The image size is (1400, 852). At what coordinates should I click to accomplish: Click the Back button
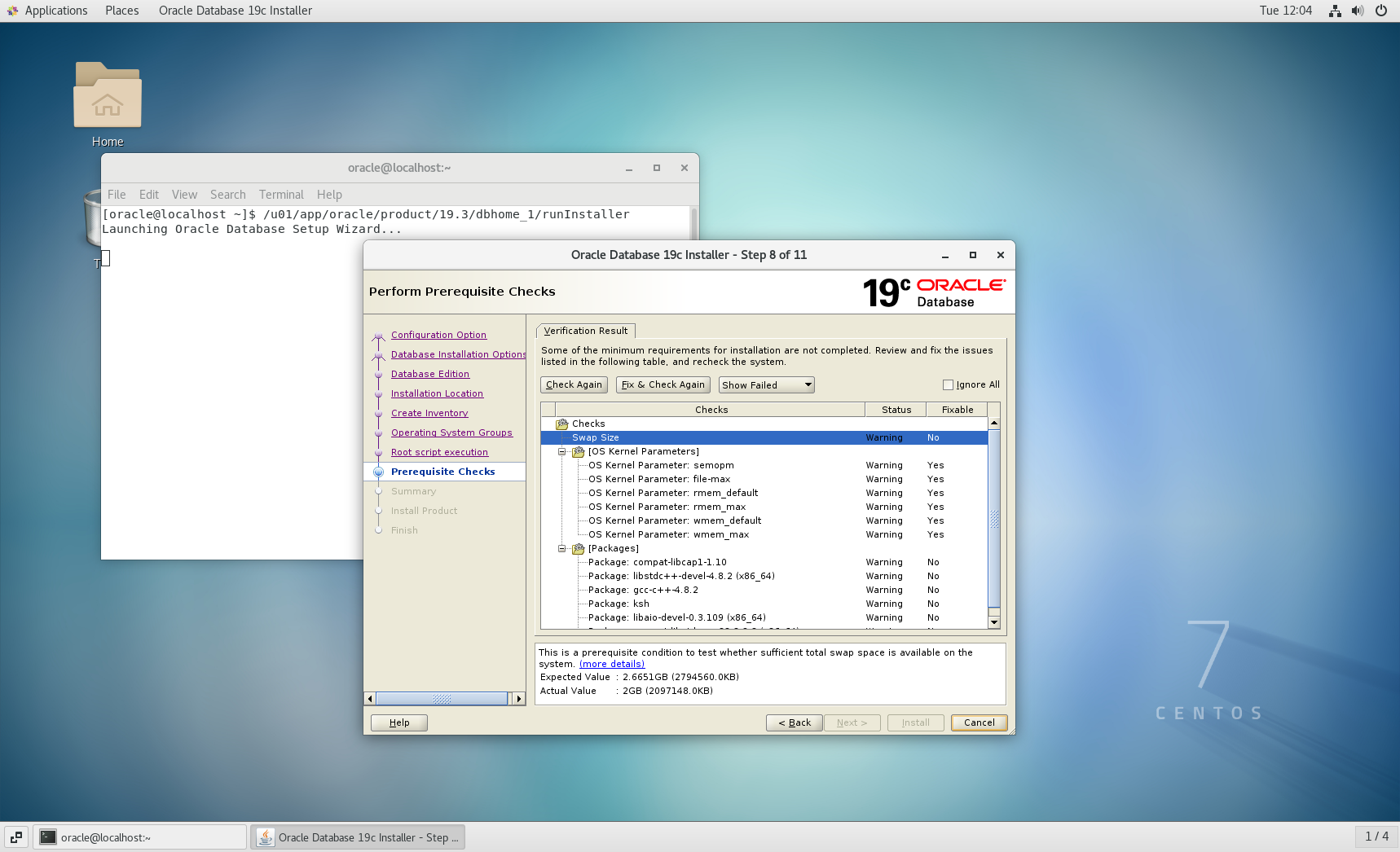click(x=795, y=722)
